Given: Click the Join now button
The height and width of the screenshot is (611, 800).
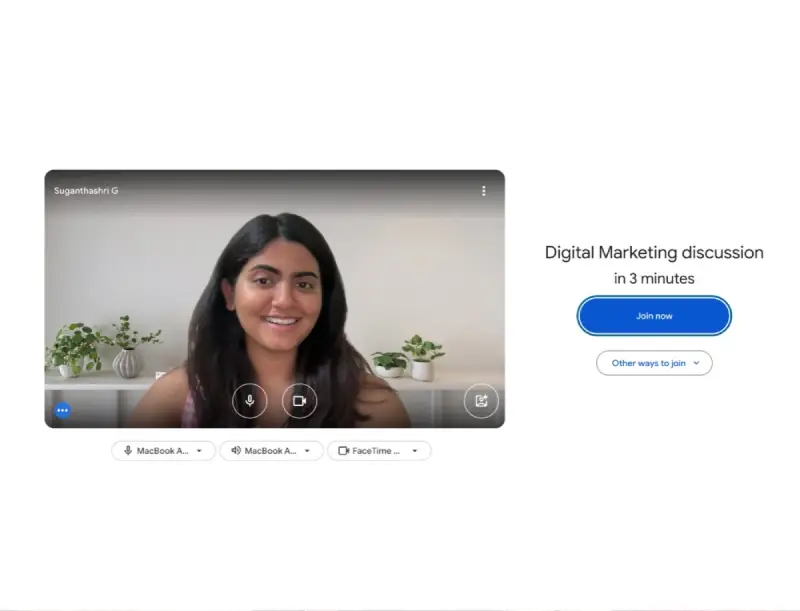Looking at the screenshot, I should [654, 316].
